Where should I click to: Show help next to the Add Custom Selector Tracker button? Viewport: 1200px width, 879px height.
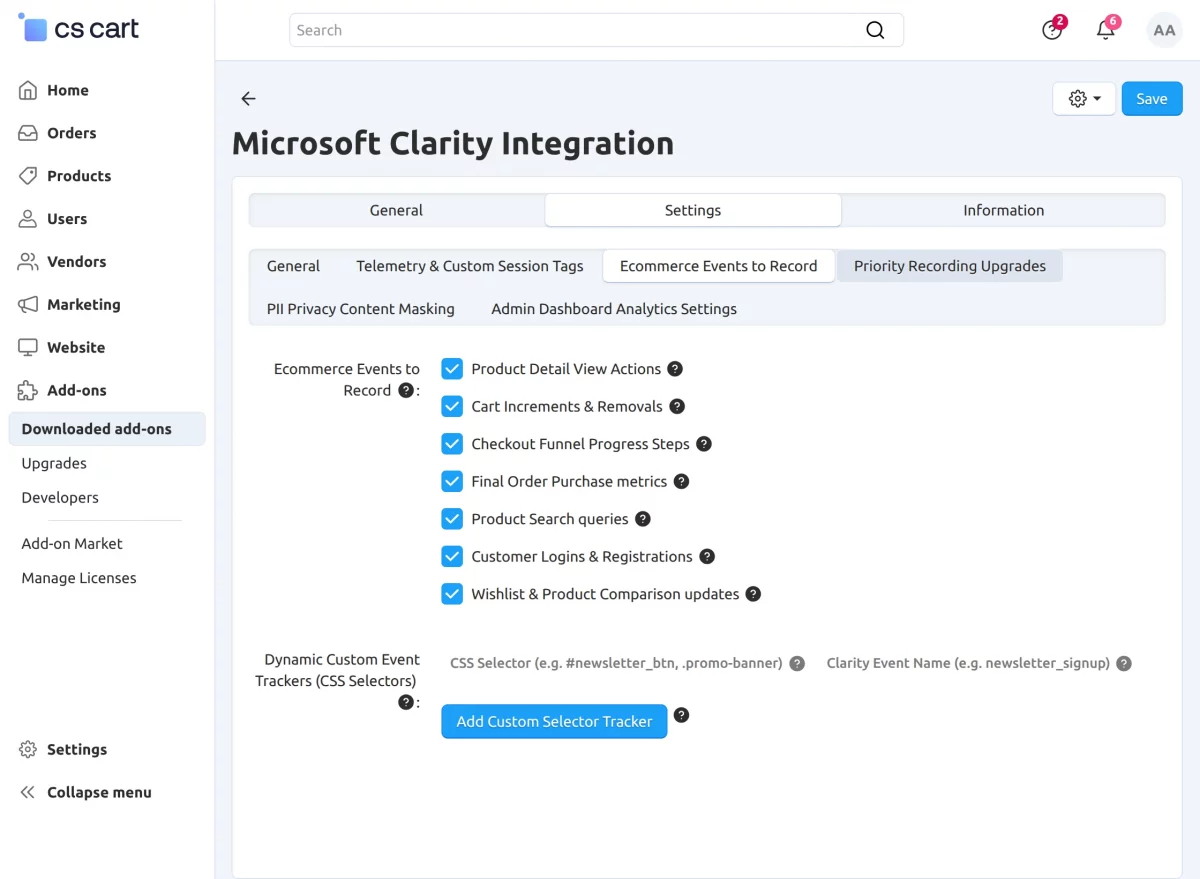click(x=682, y=716)
